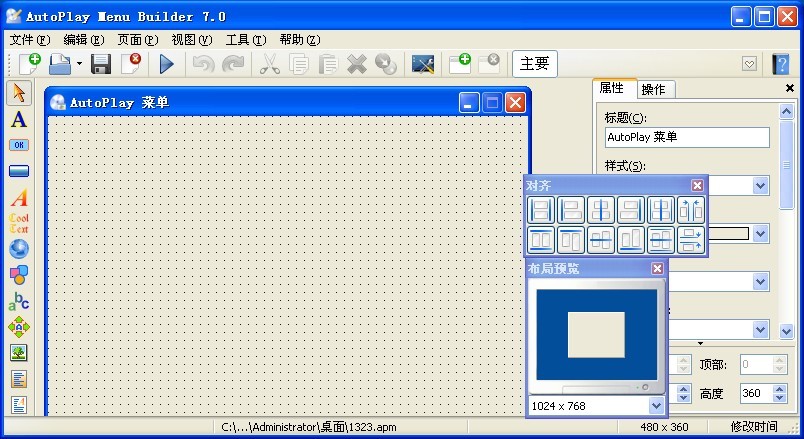
Task: Click the 高度 height value field
Action: pyautogui.click(x=755, y=394)
